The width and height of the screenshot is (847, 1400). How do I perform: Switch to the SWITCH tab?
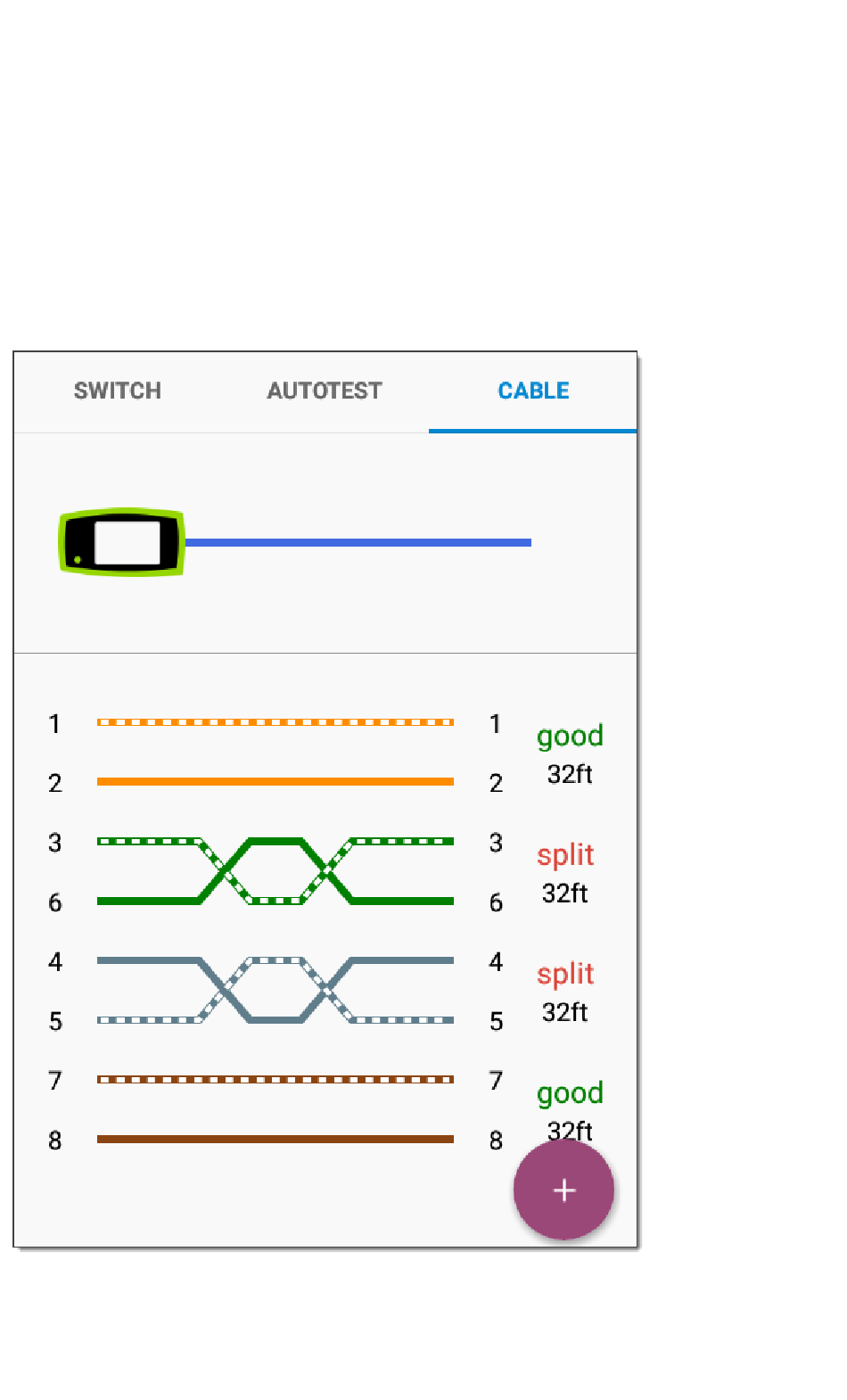point(118,391)
